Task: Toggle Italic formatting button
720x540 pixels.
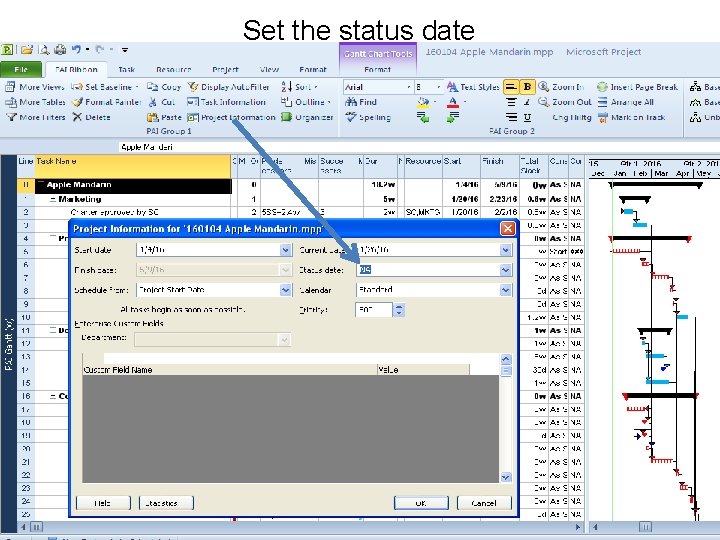Action: point(527,102)
